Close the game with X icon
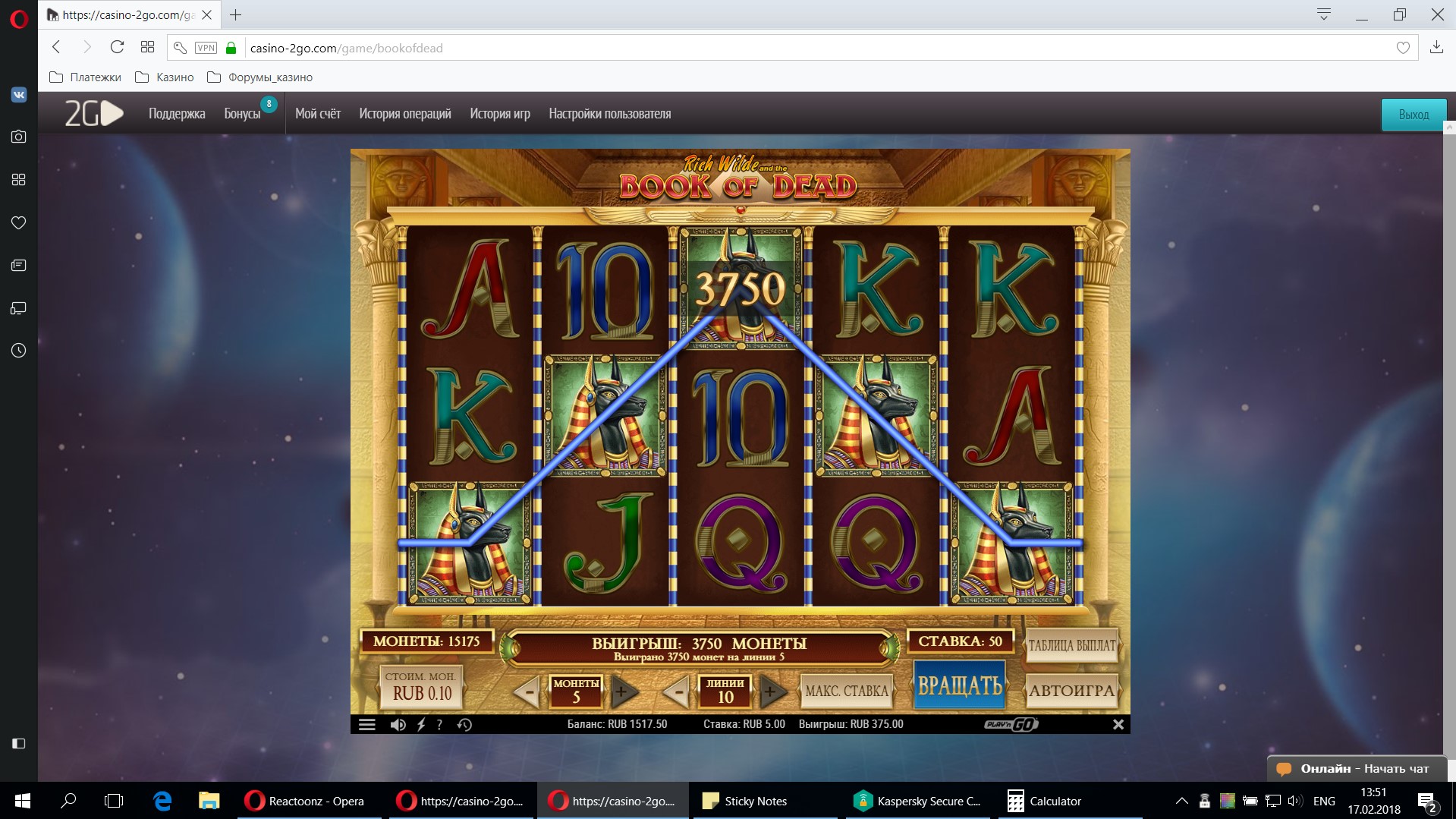Screen dimensions: 1456x819 [1118, 724]
